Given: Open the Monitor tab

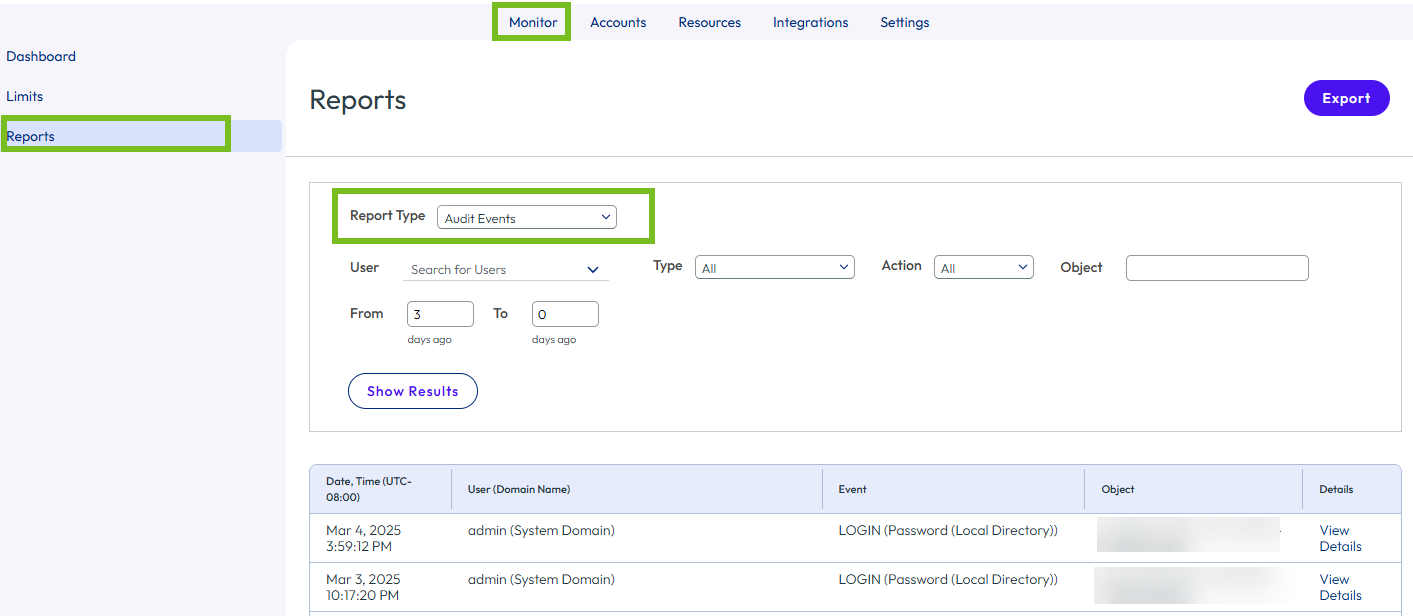Looking at the screenshot, I should pos(532,22).
